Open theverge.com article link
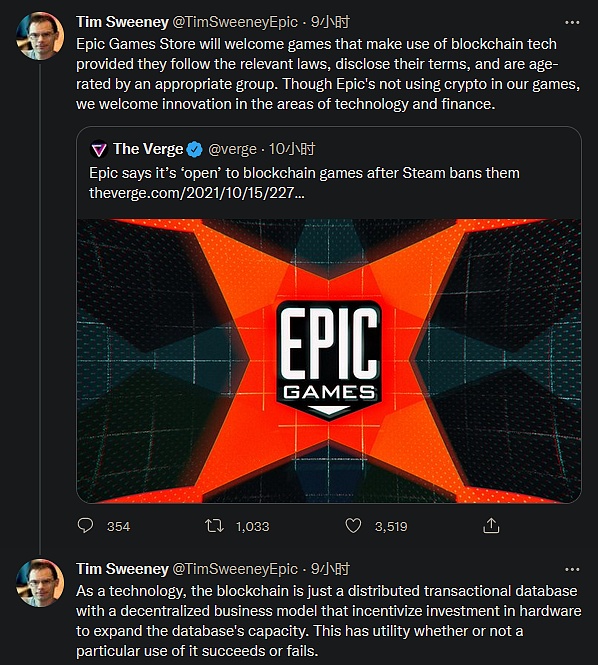This screenshot has width=598, height=665. [196, 193]
